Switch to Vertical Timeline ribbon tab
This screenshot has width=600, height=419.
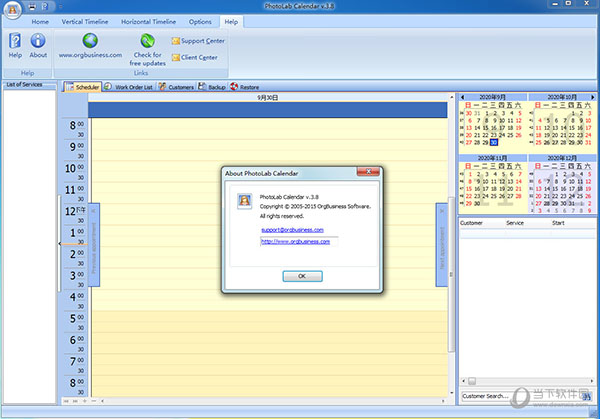(85, 22)
